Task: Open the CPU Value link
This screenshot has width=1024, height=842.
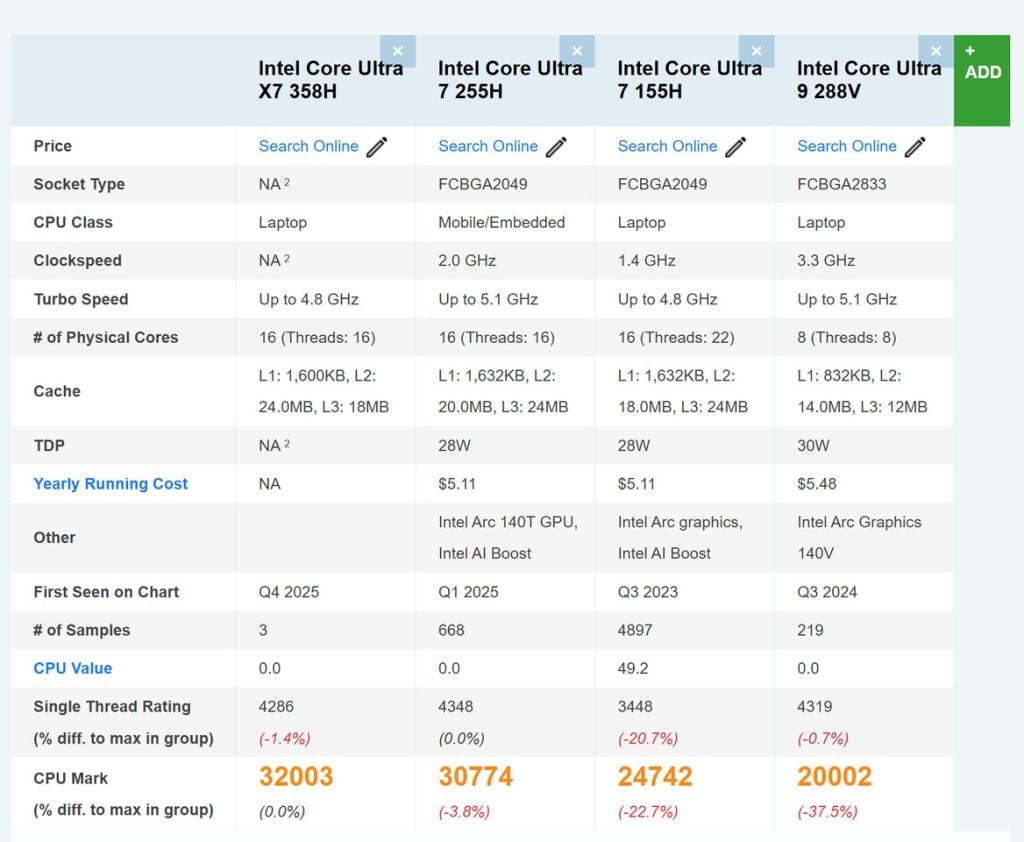Action: click(73, 668)
